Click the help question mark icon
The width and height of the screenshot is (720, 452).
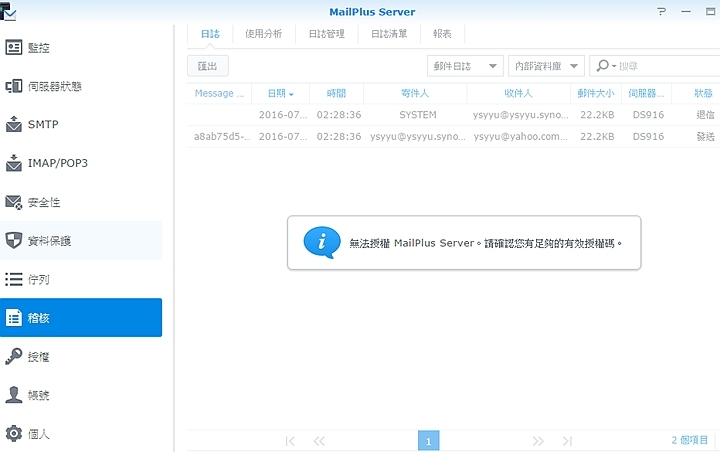[x=661, y=11]
